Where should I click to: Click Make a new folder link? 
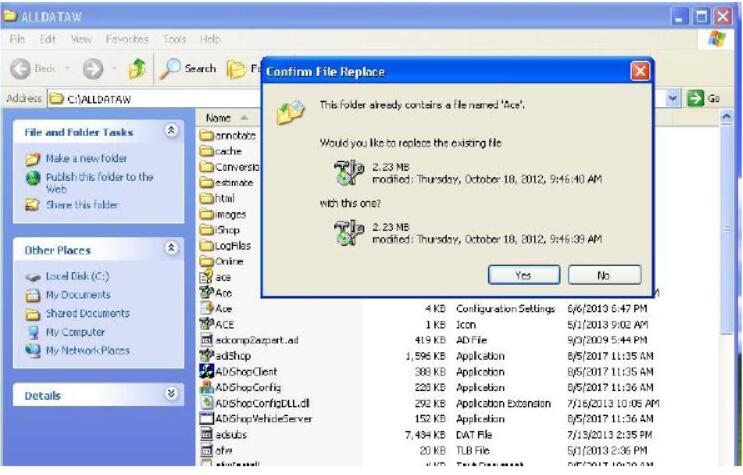pos(86,158)
